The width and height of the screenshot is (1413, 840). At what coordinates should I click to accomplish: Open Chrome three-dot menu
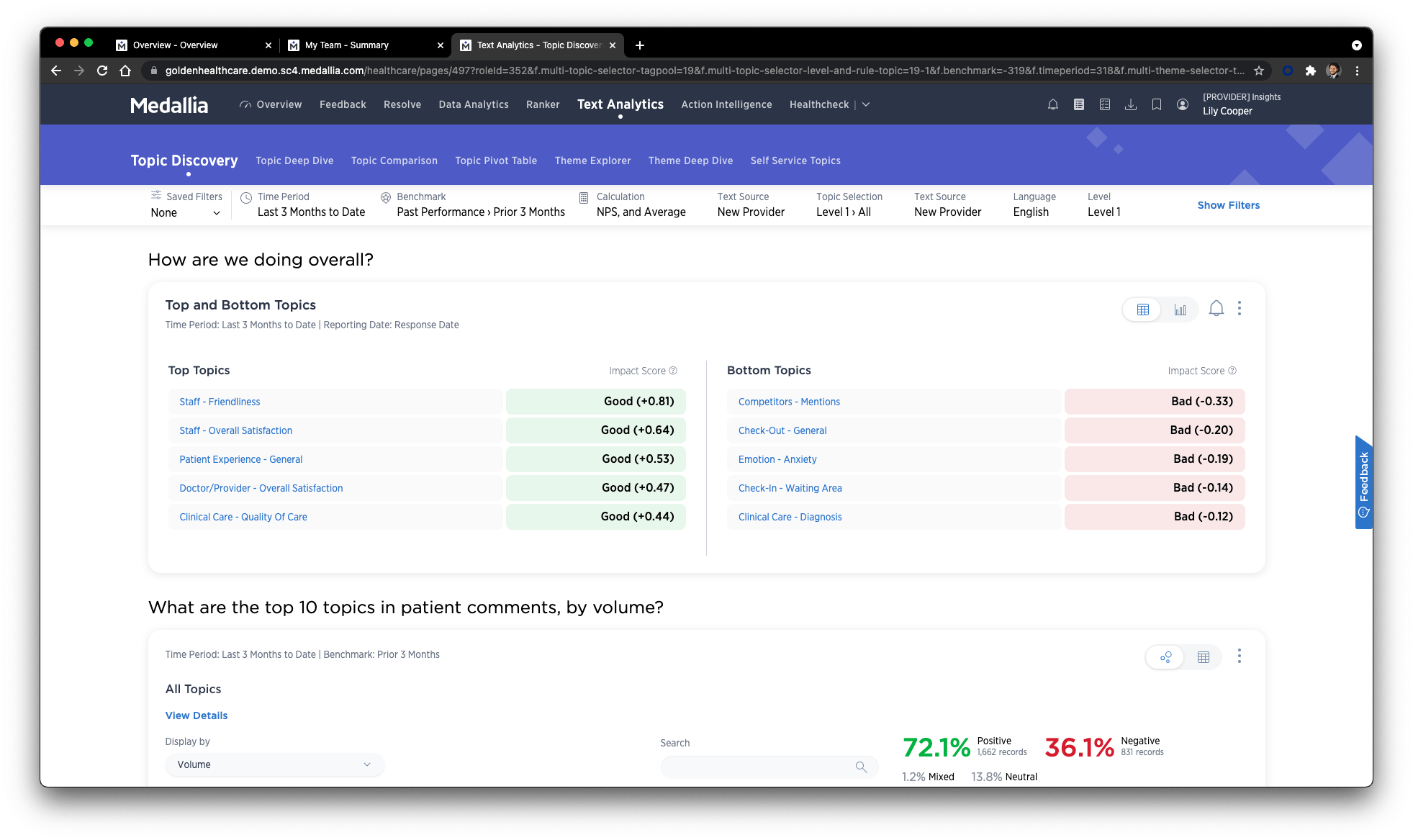1357,71
